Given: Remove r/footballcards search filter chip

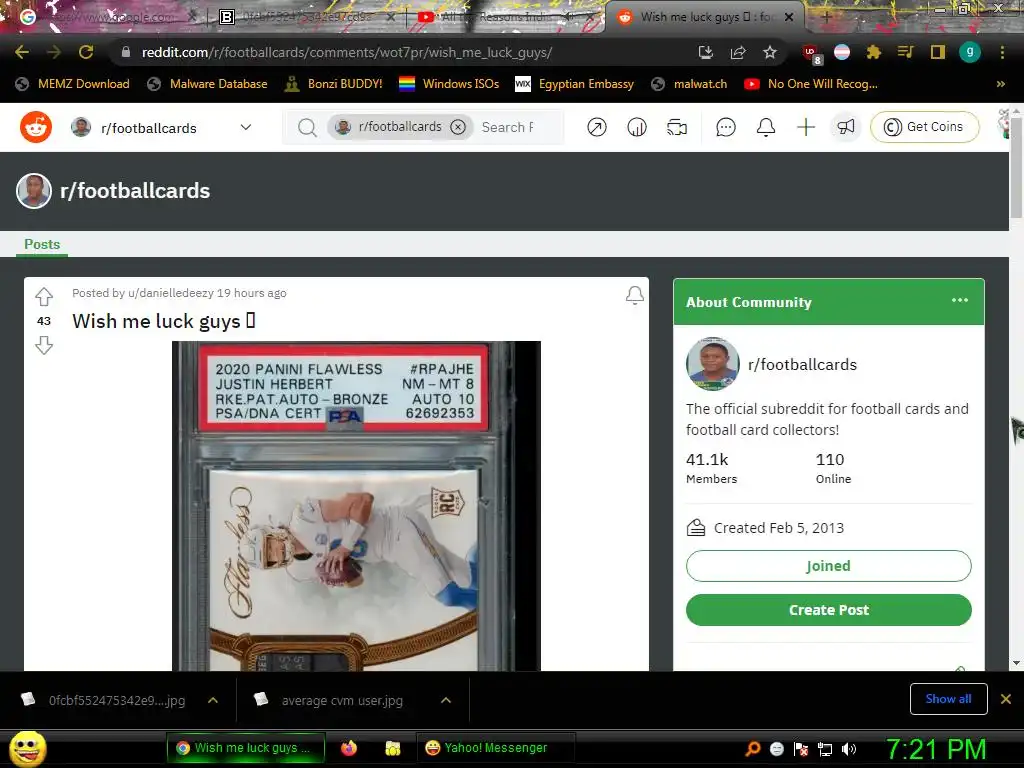Looking at the screenshot, I should click(458, 127).
